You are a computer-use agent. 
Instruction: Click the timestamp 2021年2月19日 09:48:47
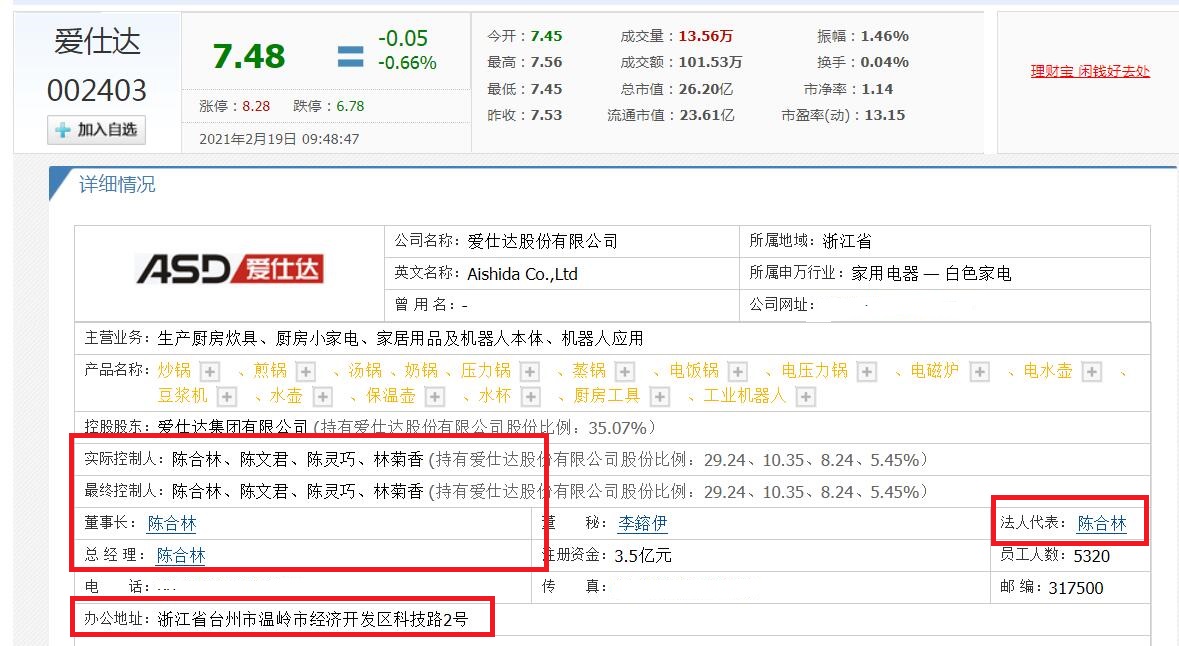point(279,139)
